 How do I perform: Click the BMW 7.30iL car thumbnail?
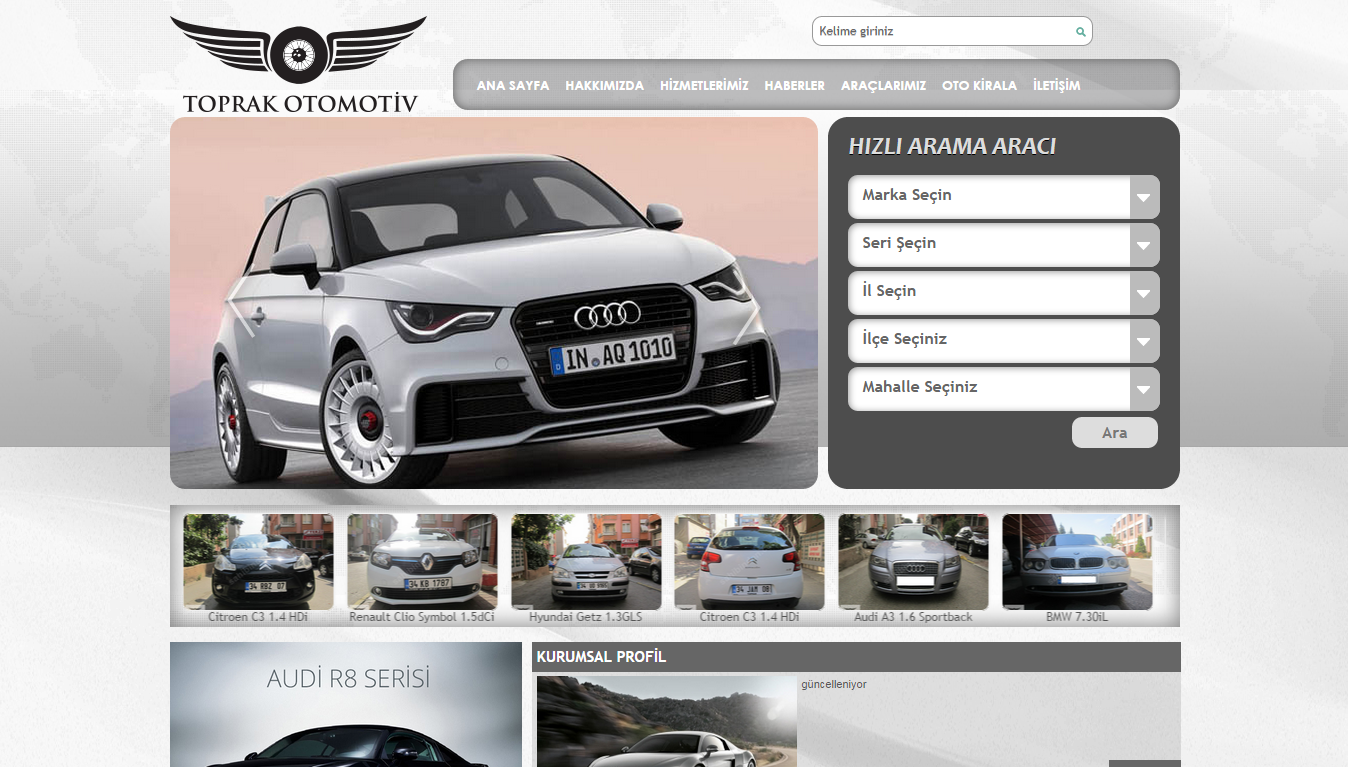tap(1077, 562)
